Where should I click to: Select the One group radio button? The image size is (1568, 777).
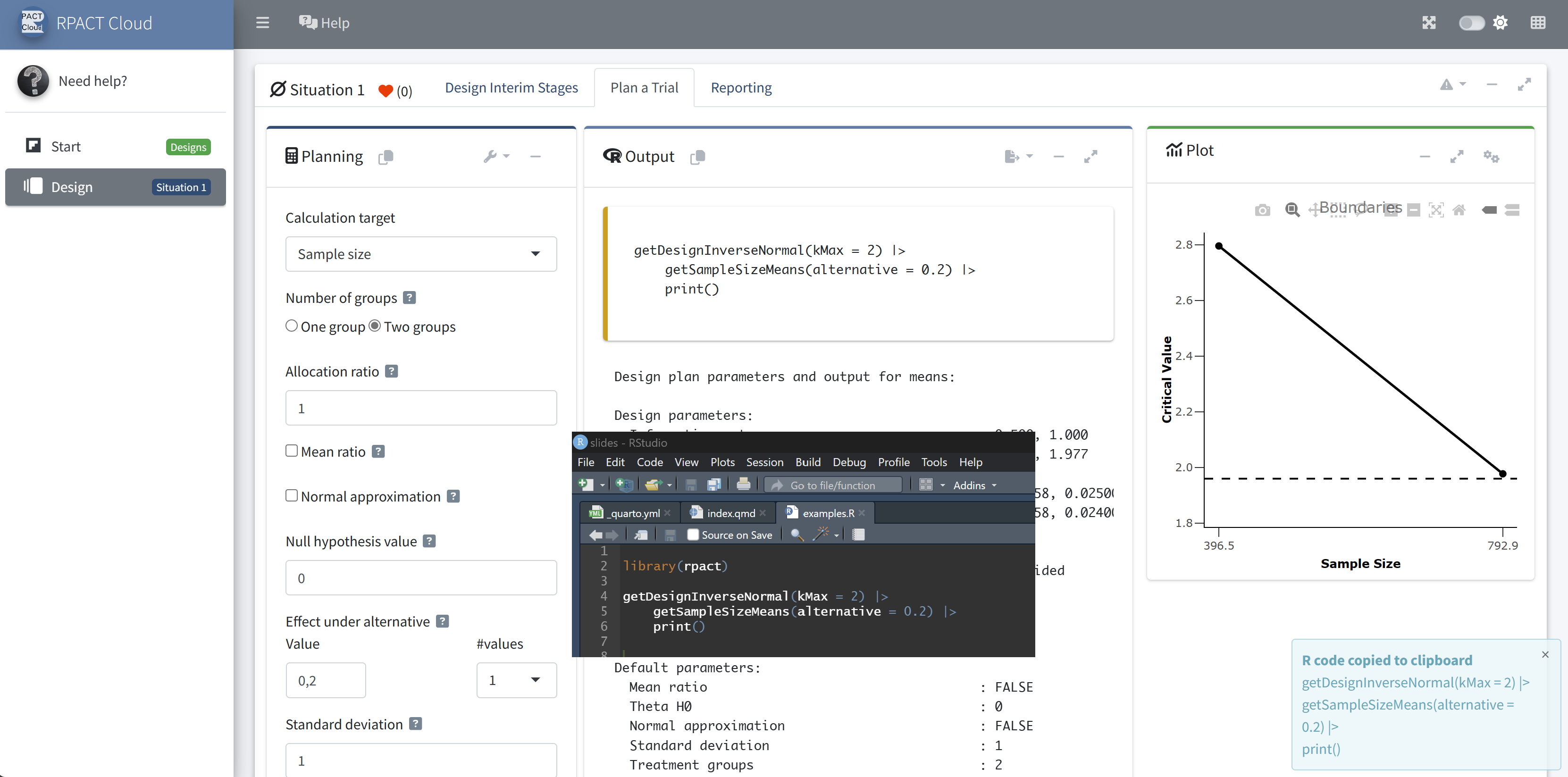292,326
